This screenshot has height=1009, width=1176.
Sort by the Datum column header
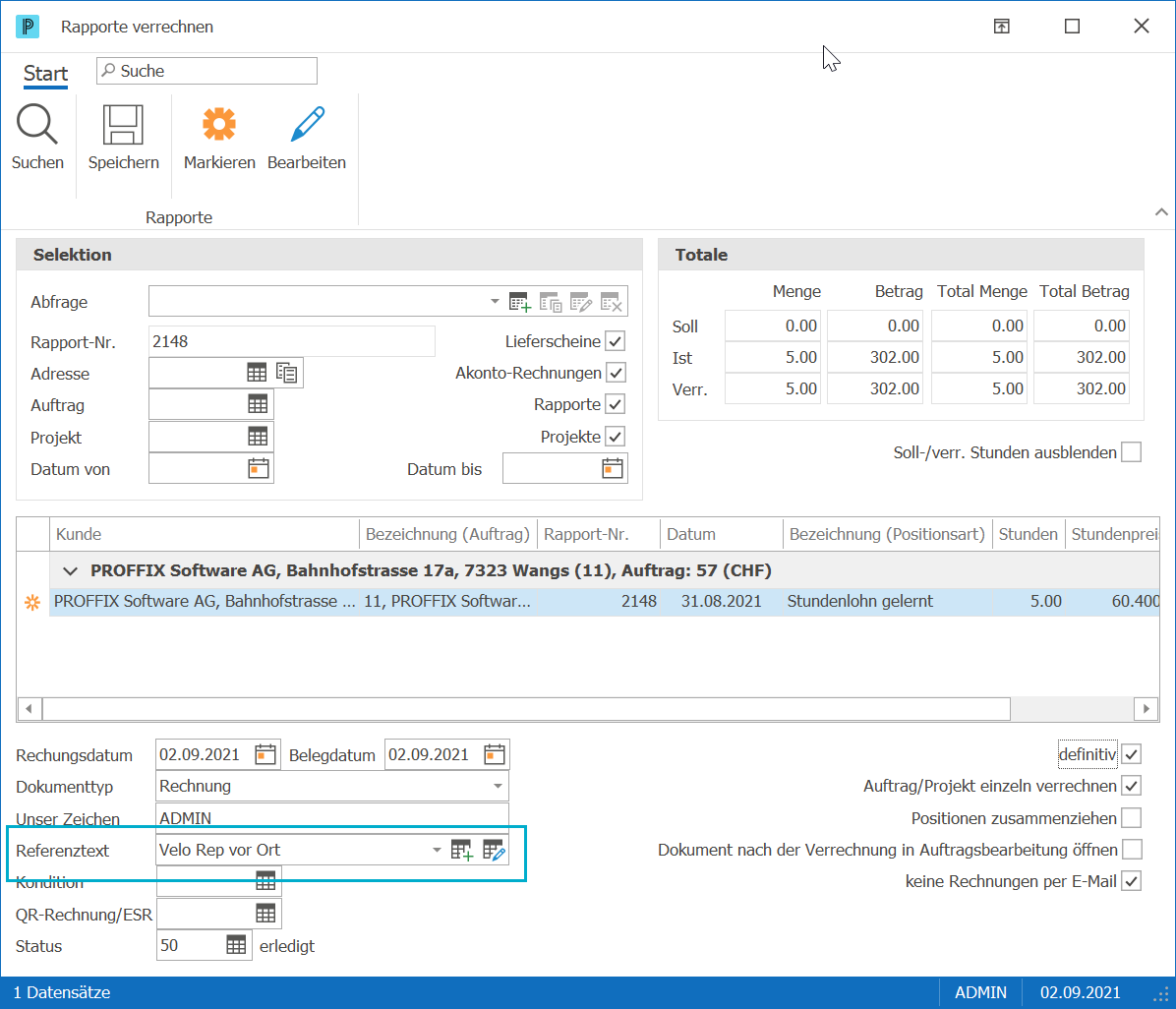(722, 534)
